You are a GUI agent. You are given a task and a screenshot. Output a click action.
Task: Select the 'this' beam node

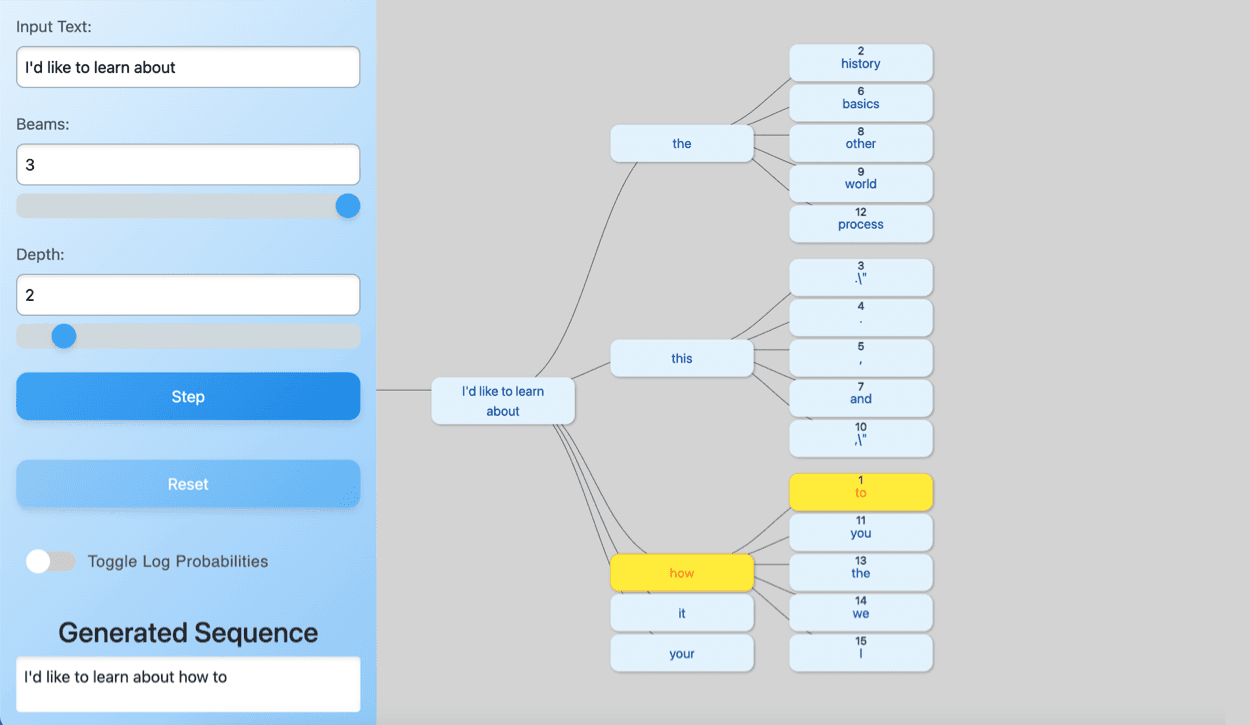tap(681, 358)
